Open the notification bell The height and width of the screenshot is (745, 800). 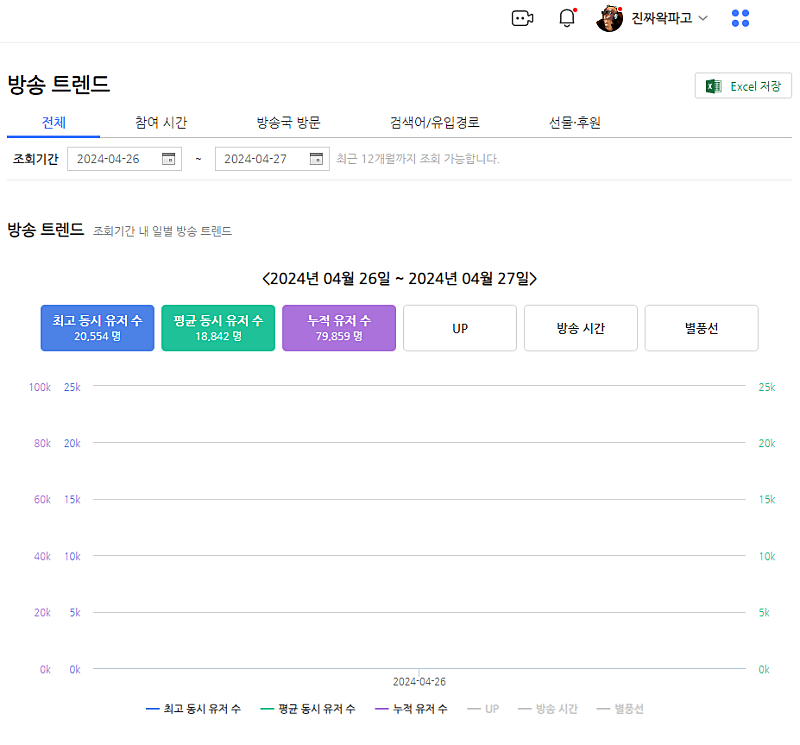[567, 18]
